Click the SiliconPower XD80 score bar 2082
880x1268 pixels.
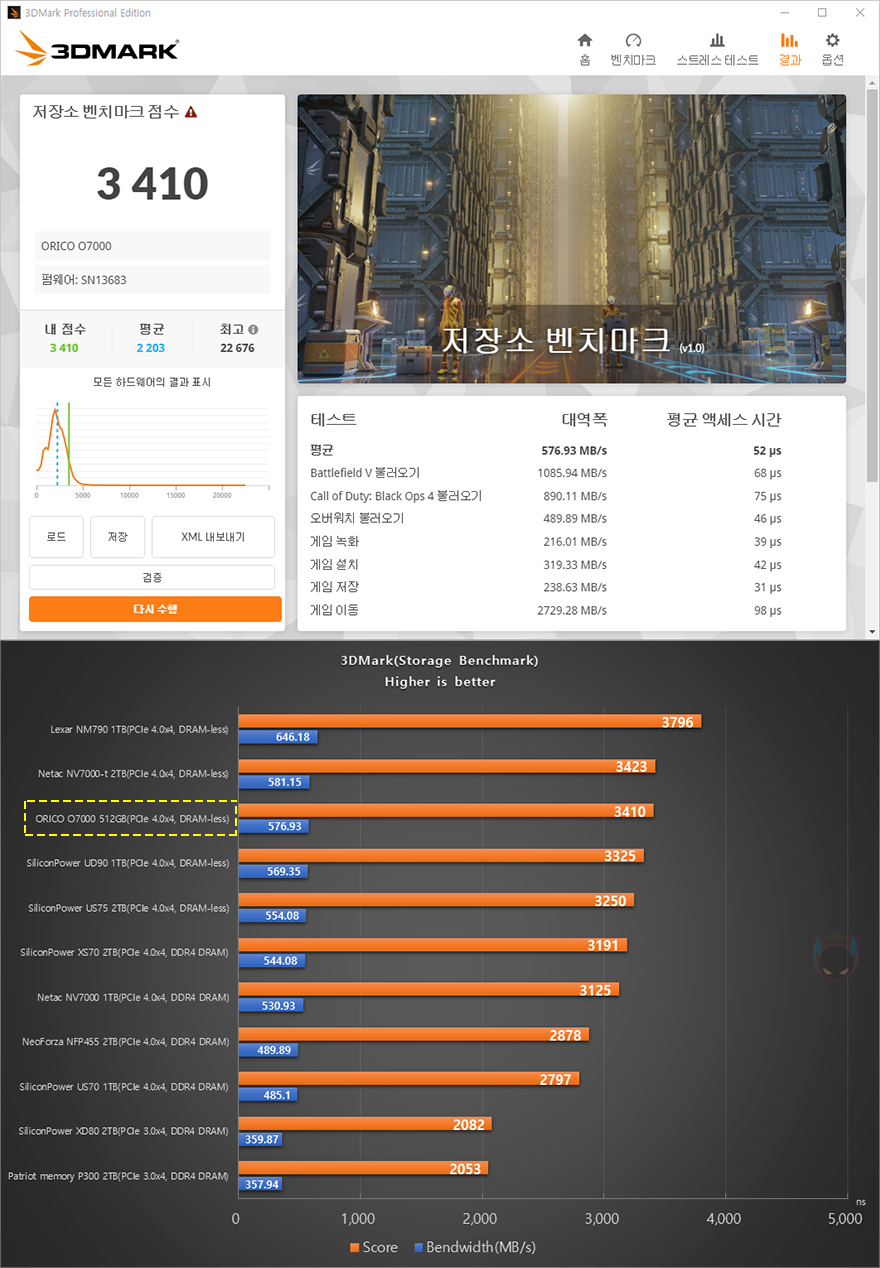(364, 1125)
